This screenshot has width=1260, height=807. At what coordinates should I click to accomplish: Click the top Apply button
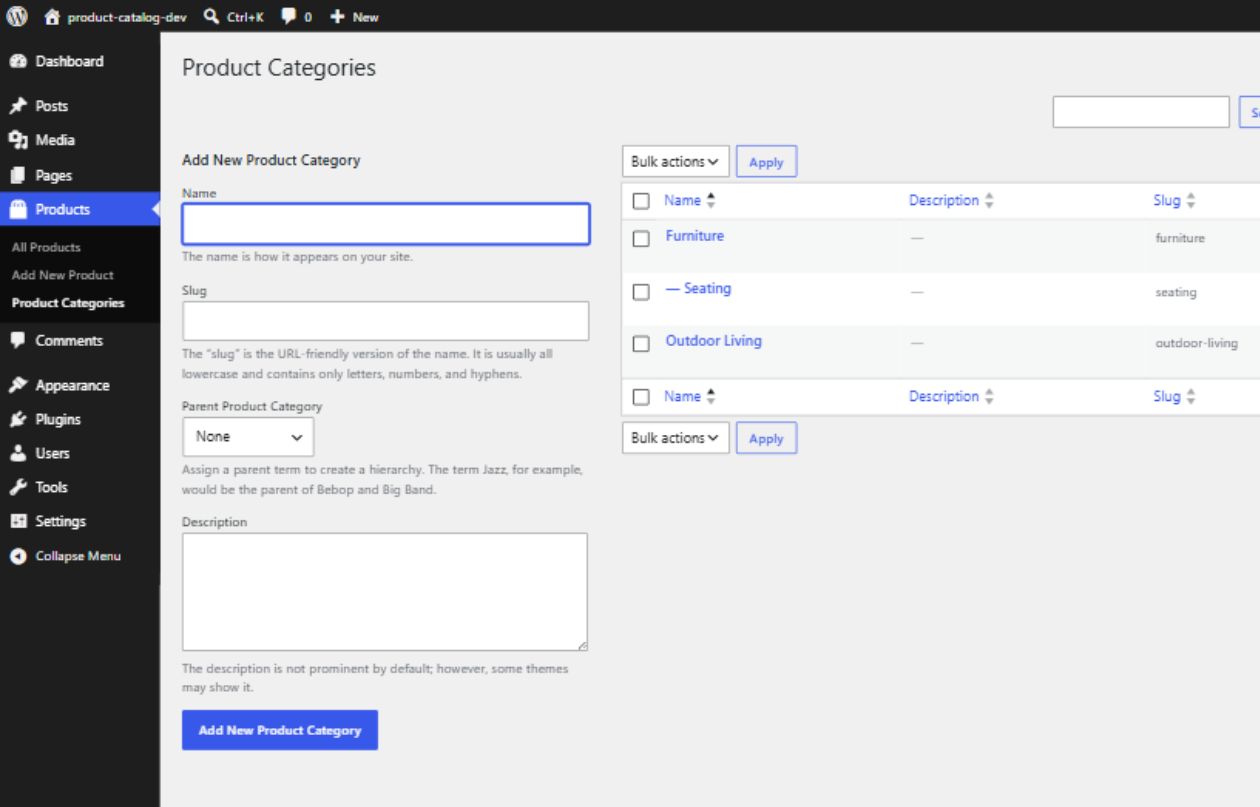click(x=766, y=161)
